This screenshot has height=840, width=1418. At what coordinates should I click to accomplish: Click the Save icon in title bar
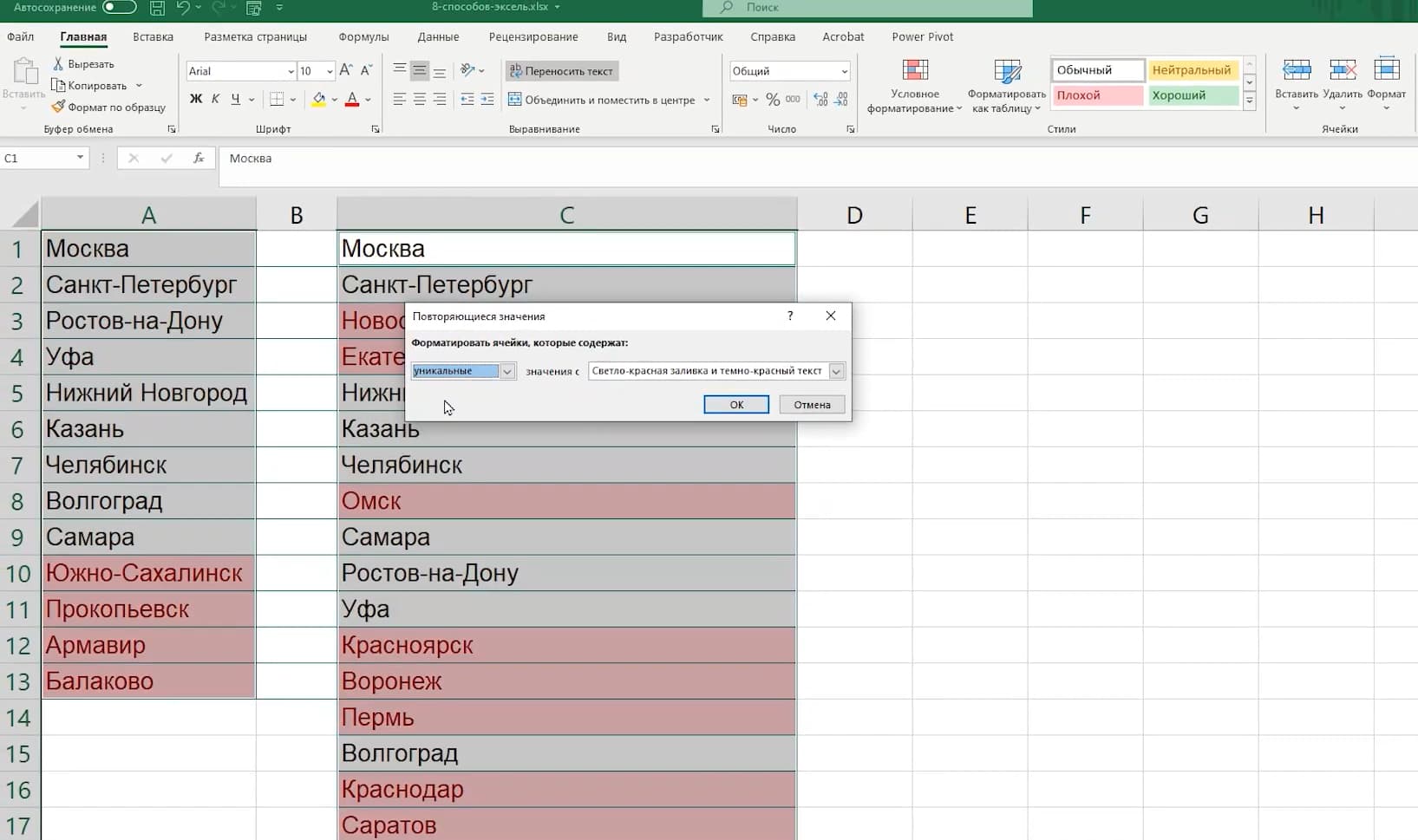point(157,8)
